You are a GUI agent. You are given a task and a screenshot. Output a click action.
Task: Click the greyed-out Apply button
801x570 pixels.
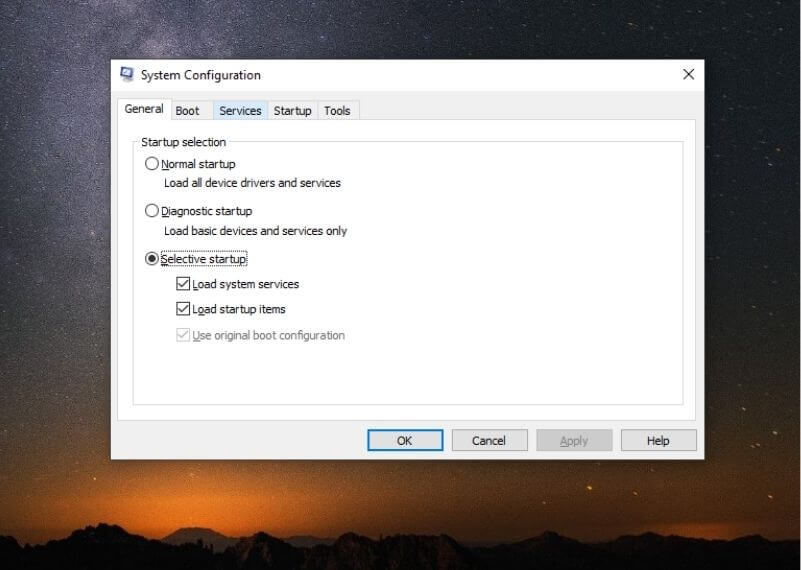pos(574,440)
